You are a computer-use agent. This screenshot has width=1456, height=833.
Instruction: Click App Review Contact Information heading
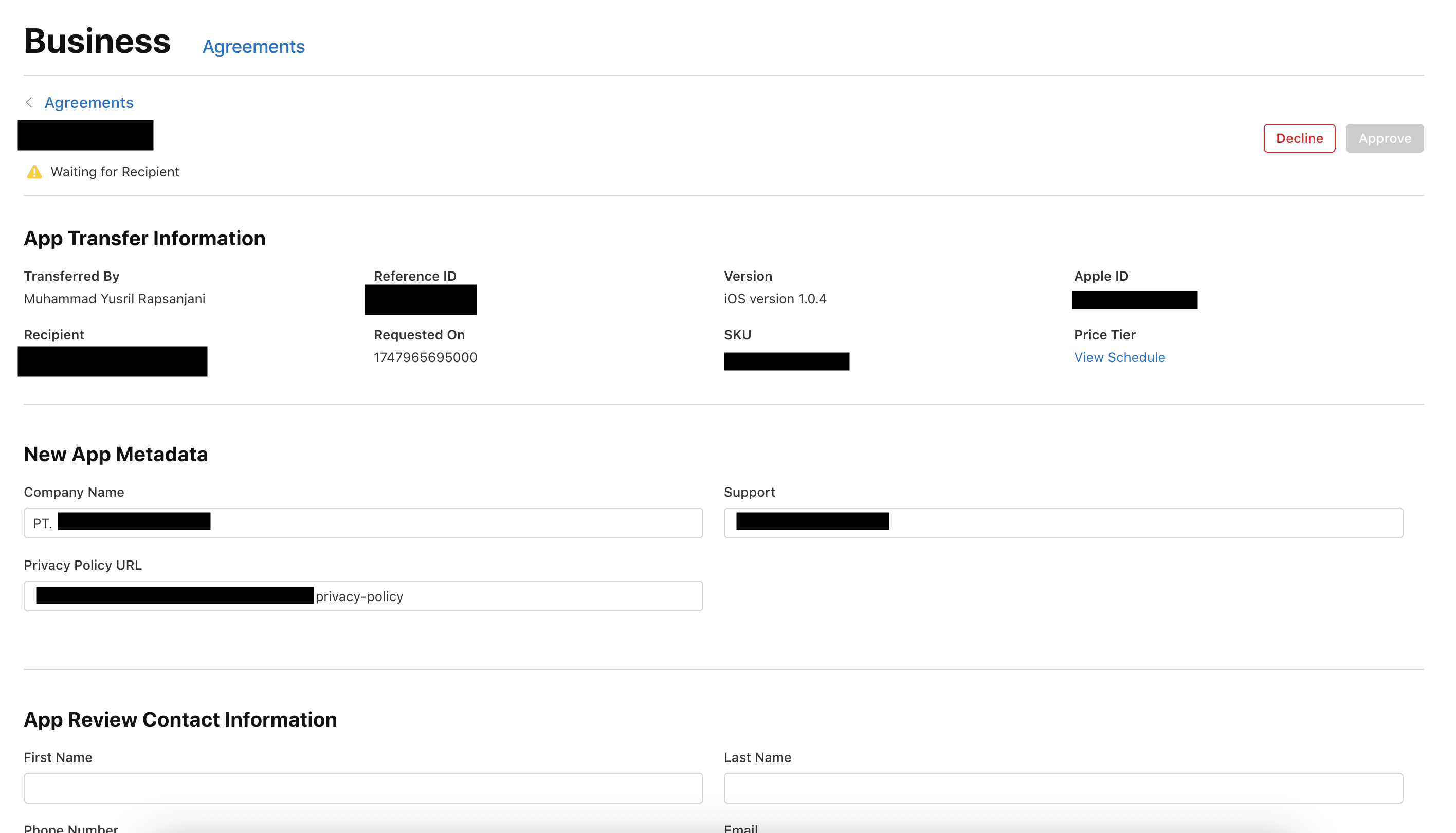point(180,719)
